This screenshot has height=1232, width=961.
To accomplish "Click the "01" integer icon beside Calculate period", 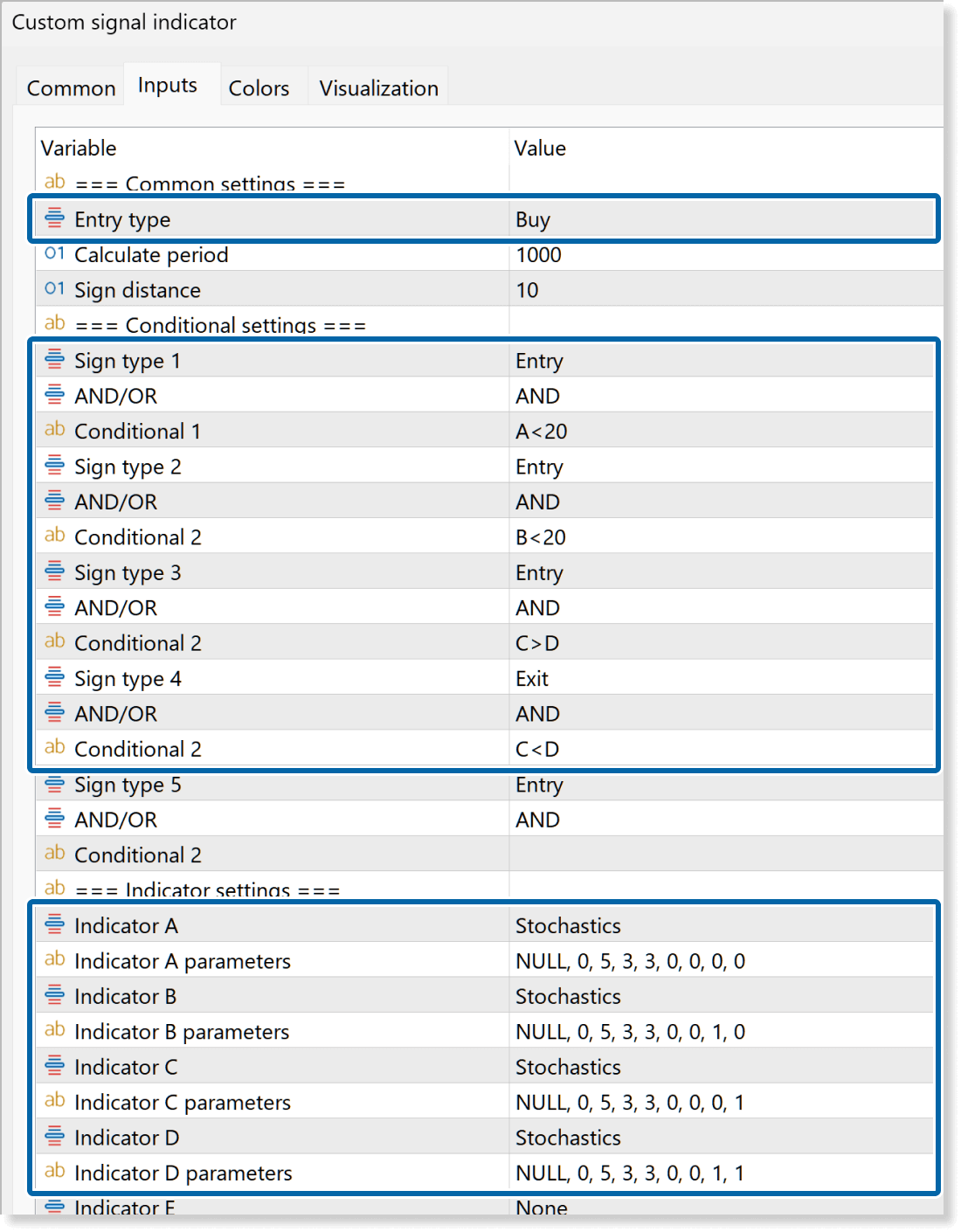I will pyautogui.click(x=53, y=254).
